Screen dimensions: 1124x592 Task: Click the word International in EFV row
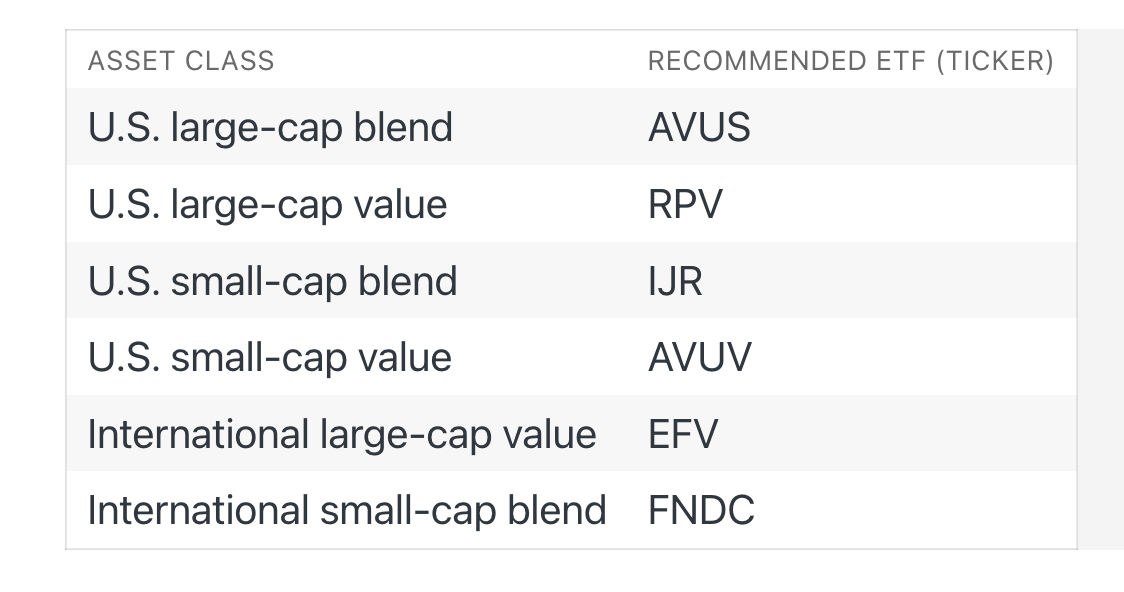click(x=199, y=434)
